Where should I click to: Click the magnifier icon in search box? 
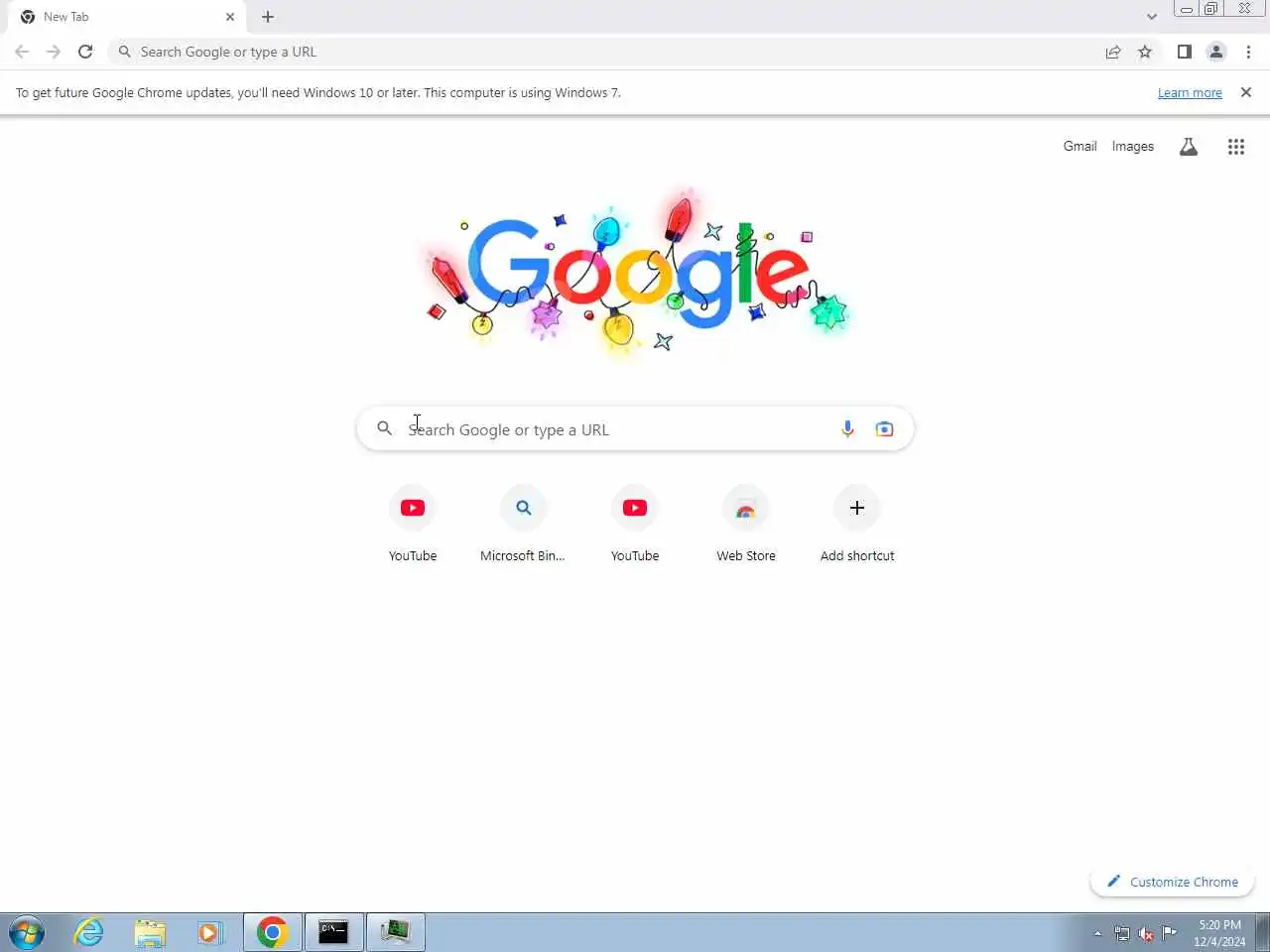(385, 429)
